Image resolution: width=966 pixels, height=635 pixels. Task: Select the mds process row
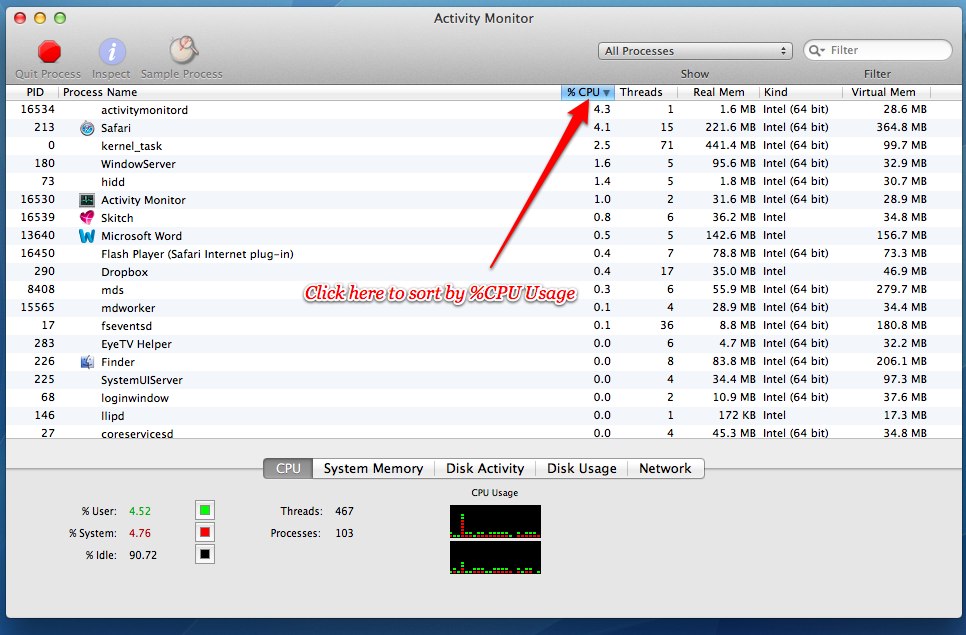tap(483, 289)
